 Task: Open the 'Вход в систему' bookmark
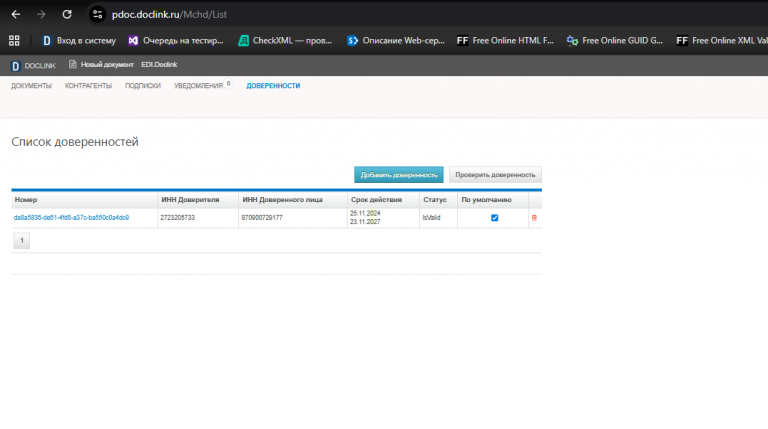coord(79,41)
